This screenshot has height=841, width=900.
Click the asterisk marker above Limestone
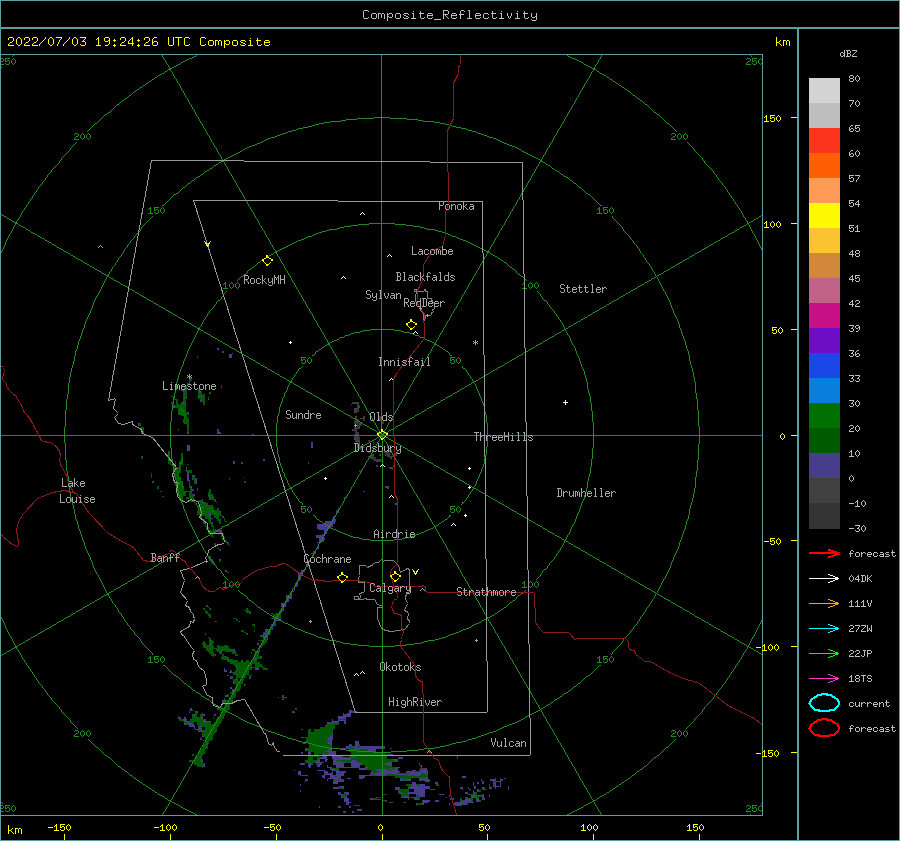pyautogui.click(x=189, y=377)
